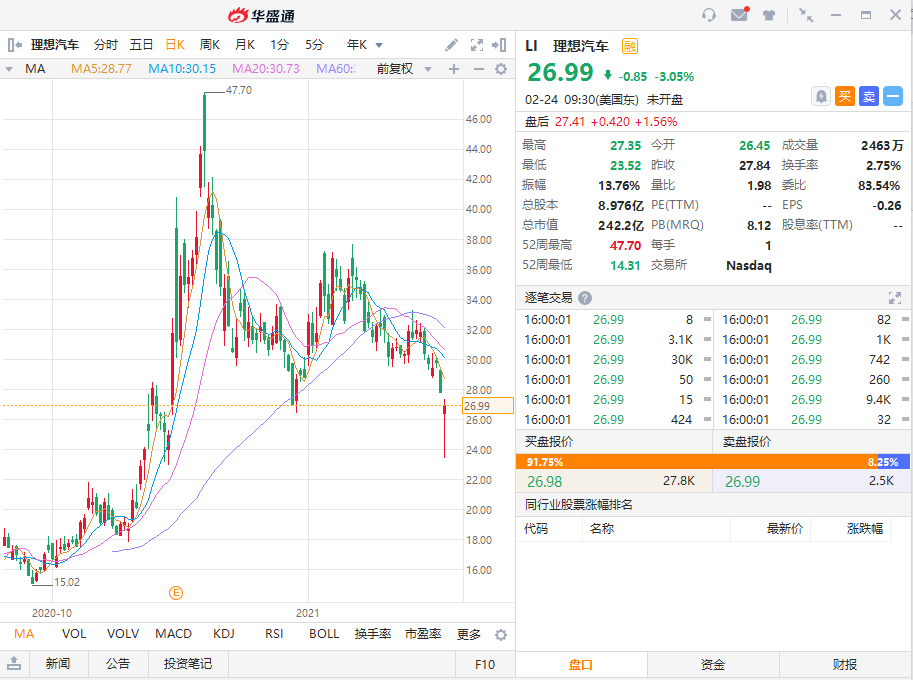Click ask price 26.99 in 卖盘报价
913x680 pixels.
742,481
